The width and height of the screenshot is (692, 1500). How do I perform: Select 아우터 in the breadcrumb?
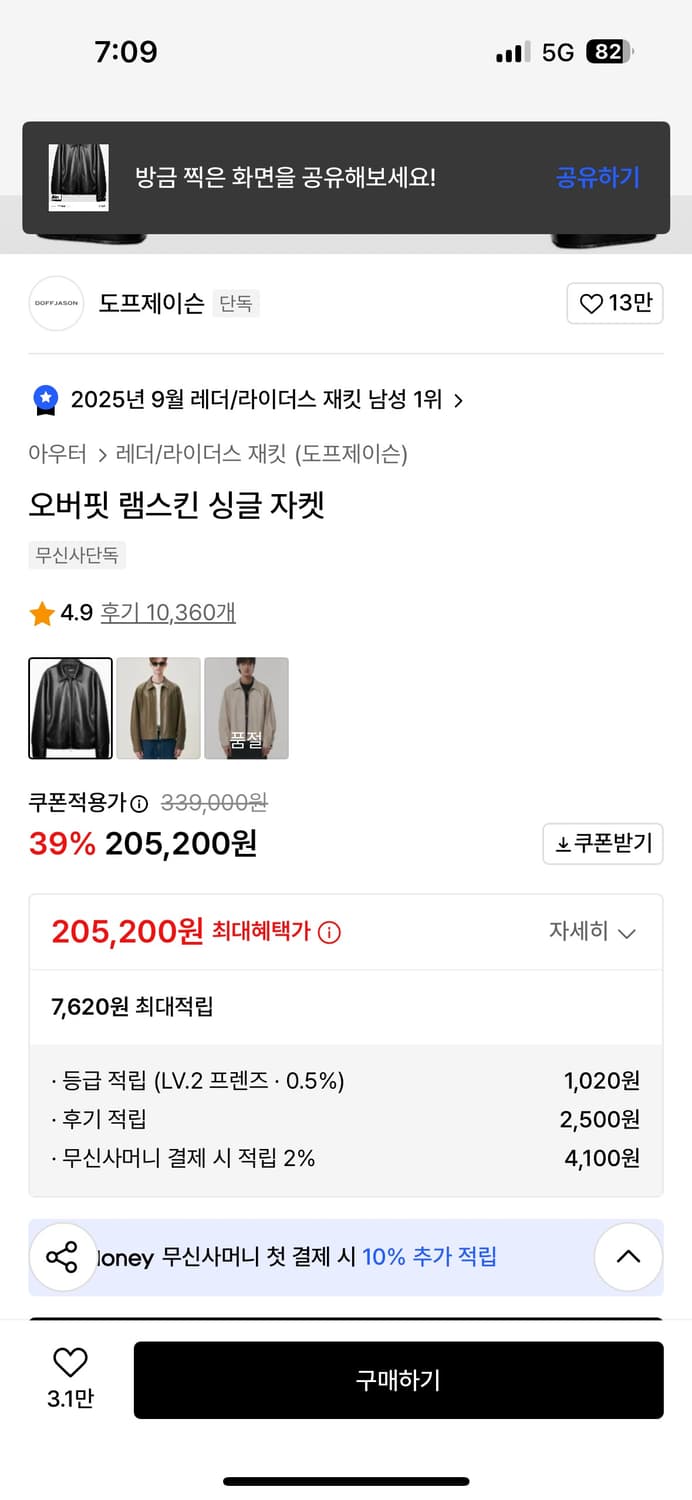[x=53, y=454]
